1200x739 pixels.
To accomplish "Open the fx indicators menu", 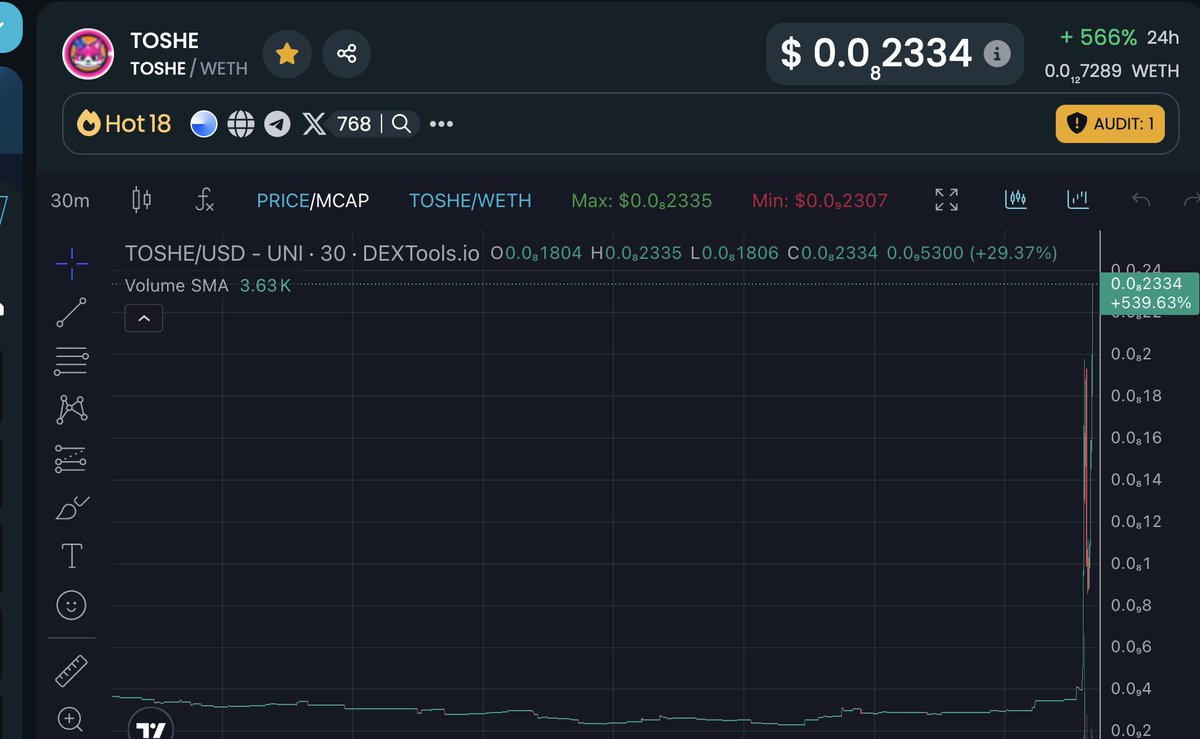I will point(204,200).
